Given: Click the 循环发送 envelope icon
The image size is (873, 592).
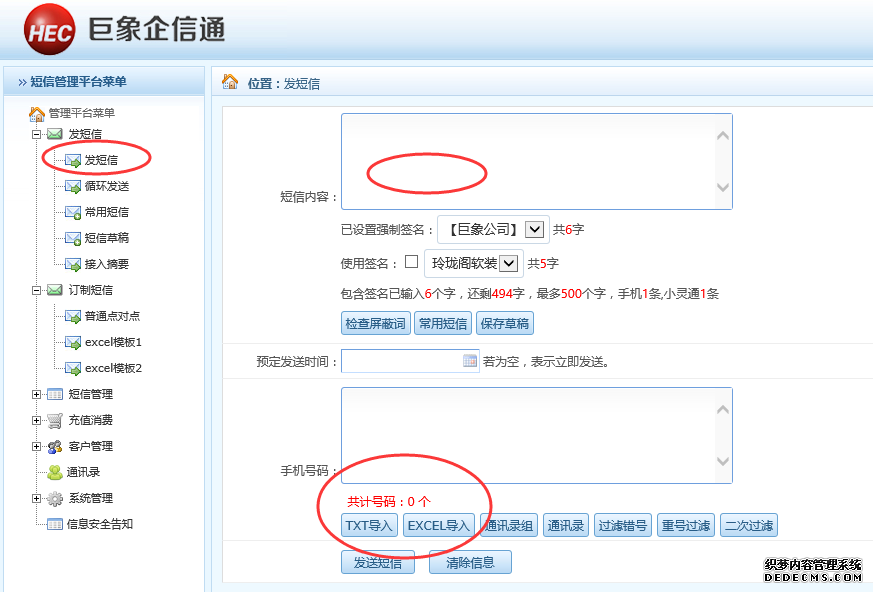Looking at the screenshot, I should (x=73, y=186).
